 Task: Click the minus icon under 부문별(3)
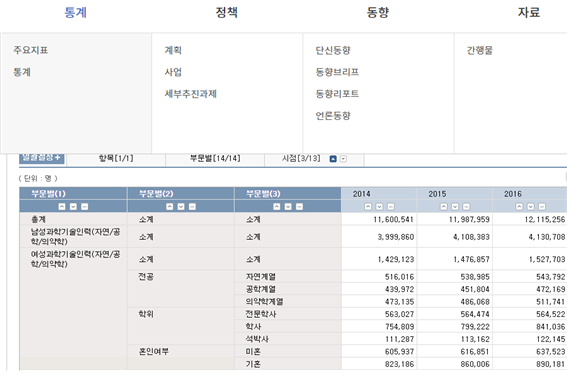point(299,206)
